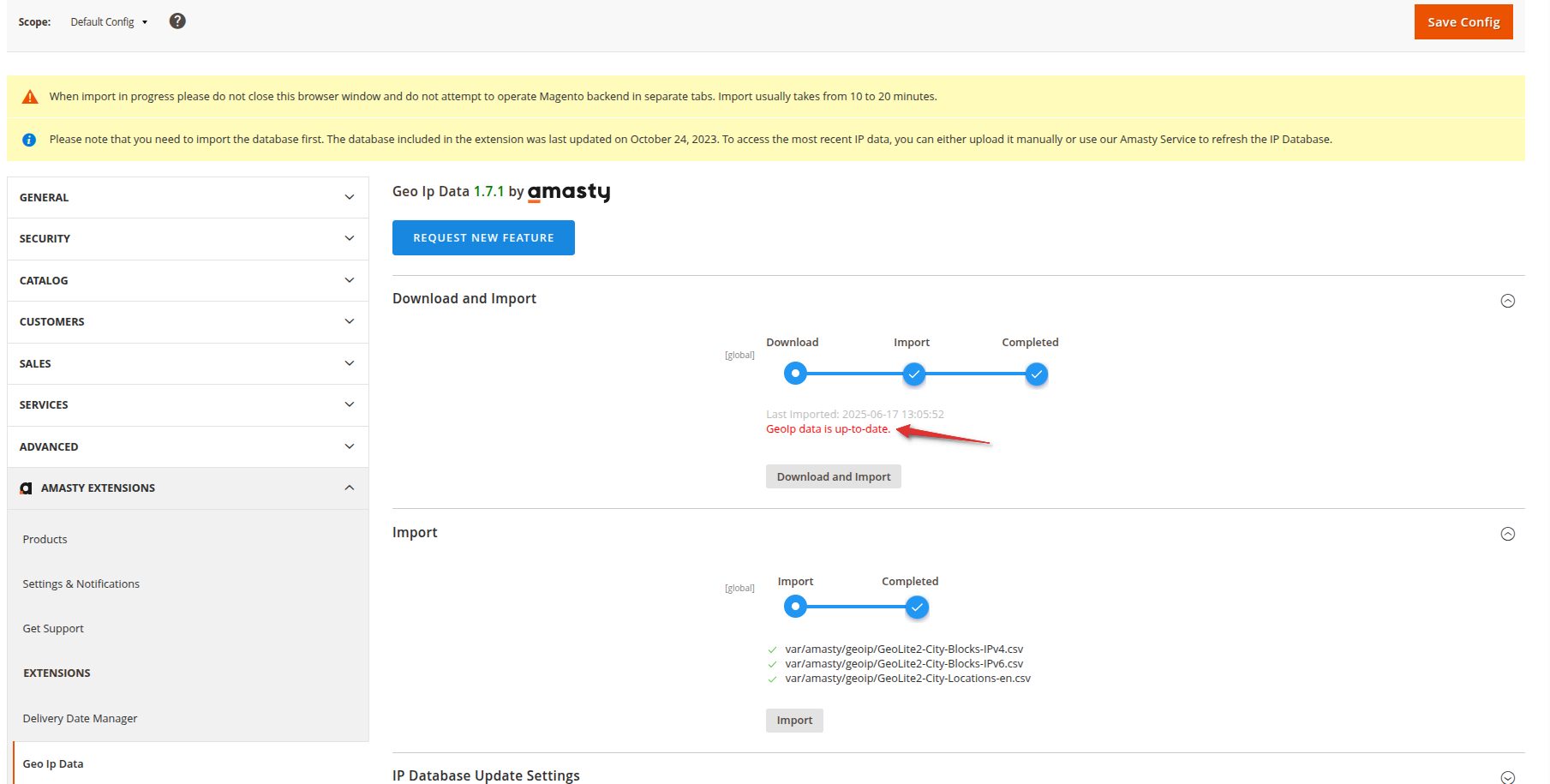Click the help question mark icon
The width and height of the screenshot is (1550, 784).
177,21
